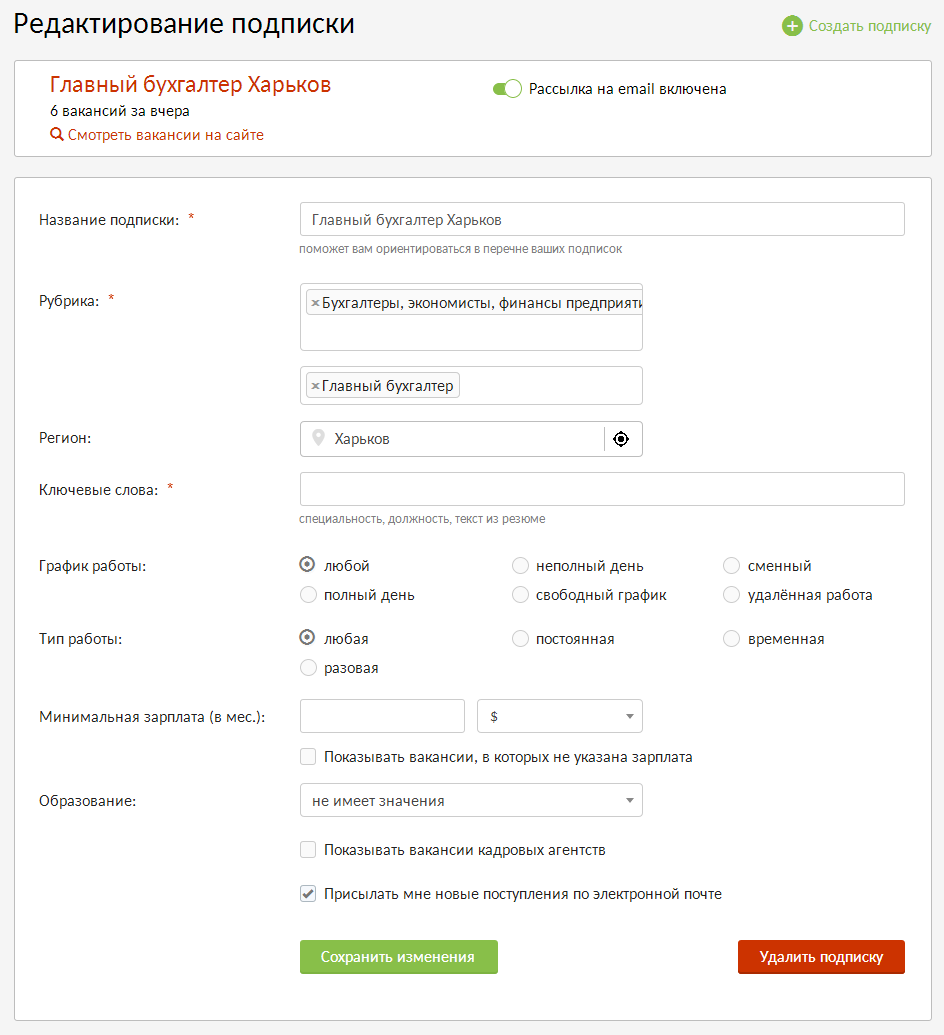Check Показывать вакансии без указанной зарплаты
This screenshot has height=1035, width=944.
308,757
